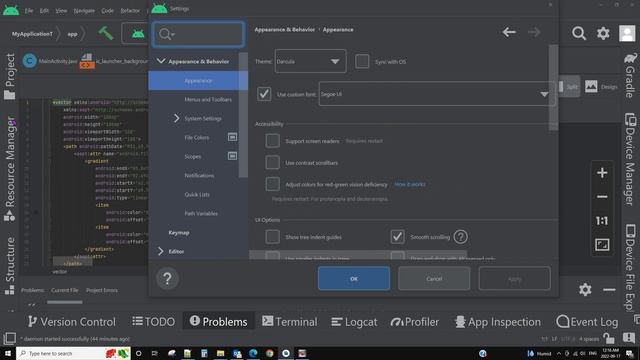Open the Event Log tab
This screenshot has width=640, height=360.
click(x=587, y=322)
